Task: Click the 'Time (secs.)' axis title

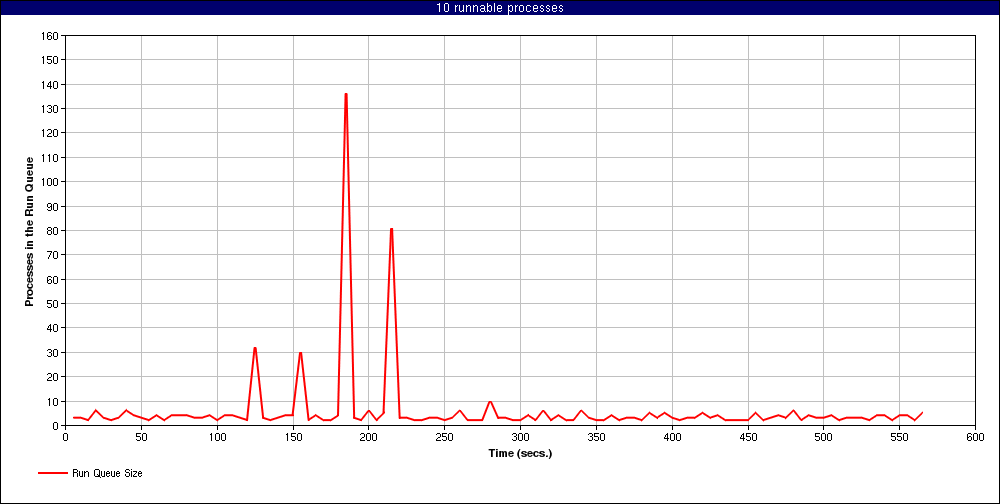Action: pyautogui.click(x=520, y=454)
